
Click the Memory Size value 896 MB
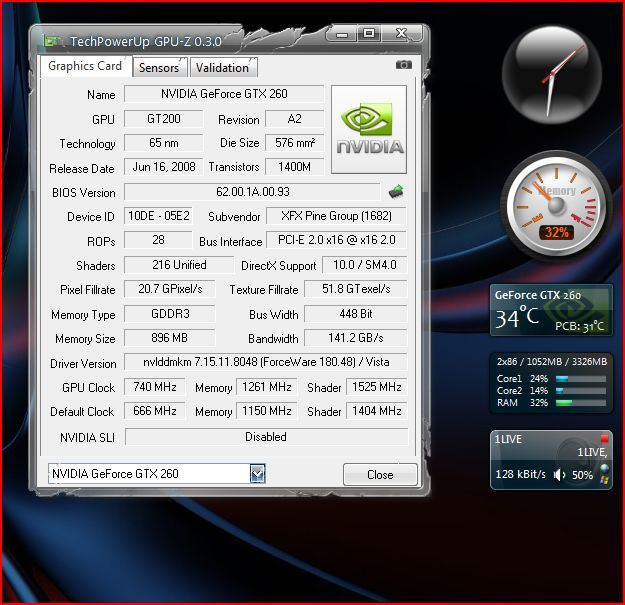tap(170, 338)
